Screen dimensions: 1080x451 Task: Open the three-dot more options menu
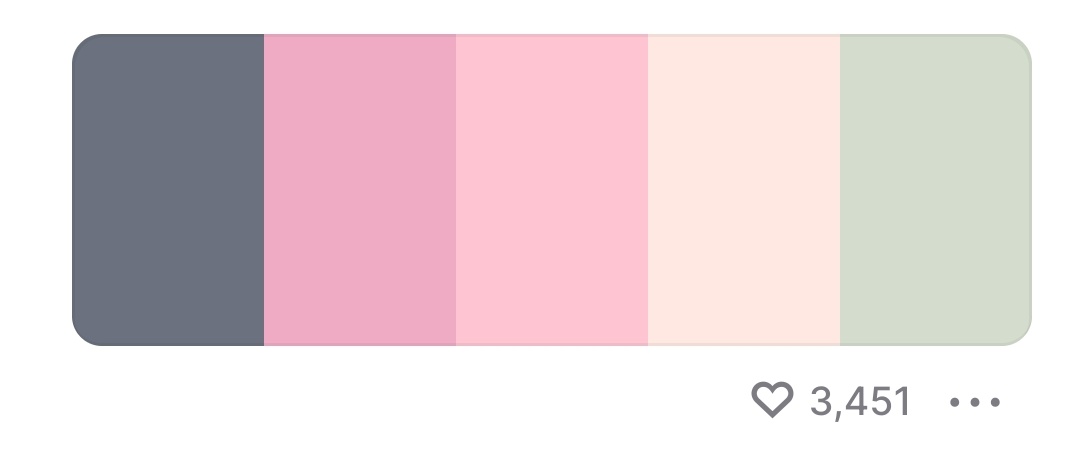pyautogui.click(x=974, y=402)
